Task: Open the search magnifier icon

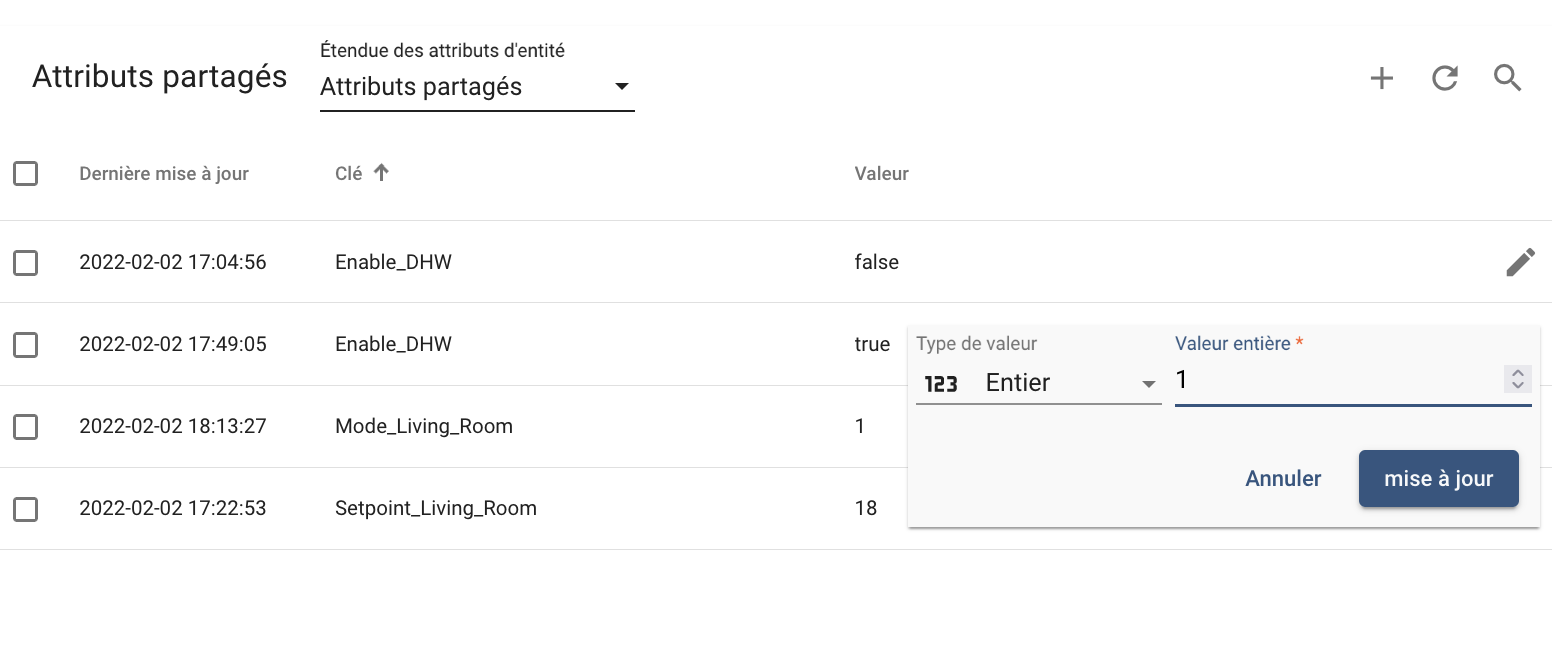Action: [x=1507, y=79]
